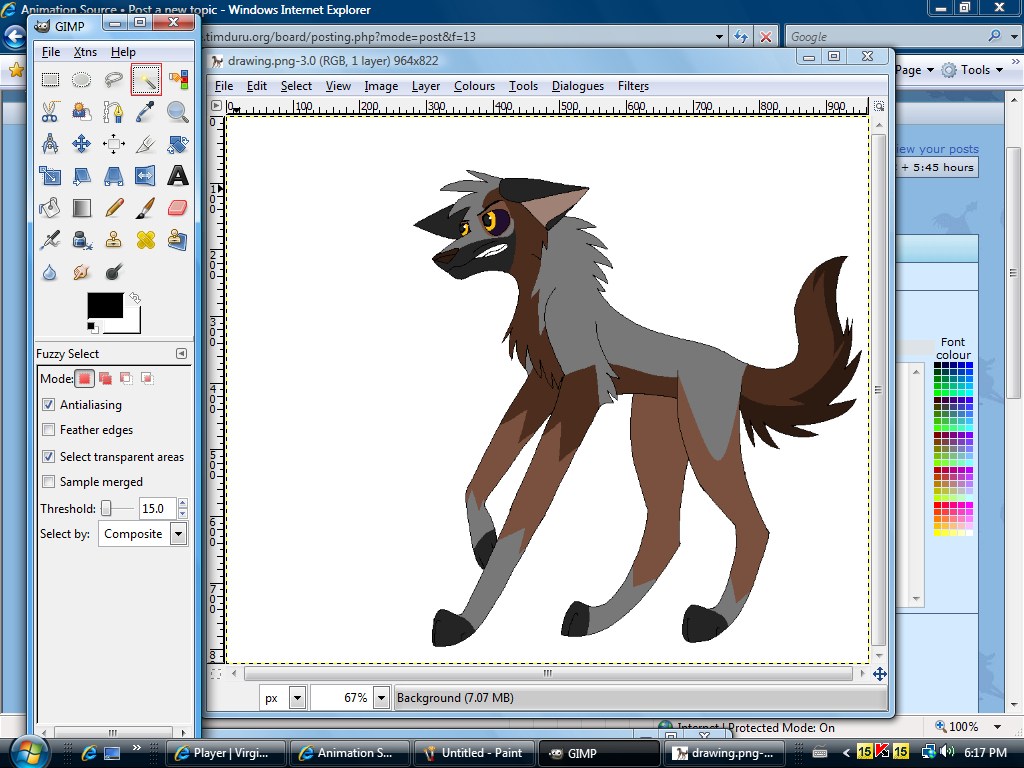1024x768 pixels.
Task: Open the zoom percentage dropdown
Action: point(380,698)
